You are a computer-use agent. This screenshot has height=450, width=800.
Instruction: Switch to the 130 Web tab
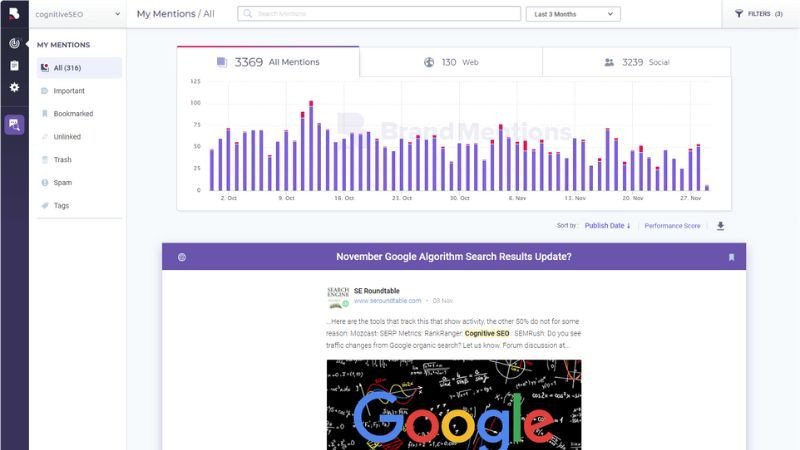(451, 62)
